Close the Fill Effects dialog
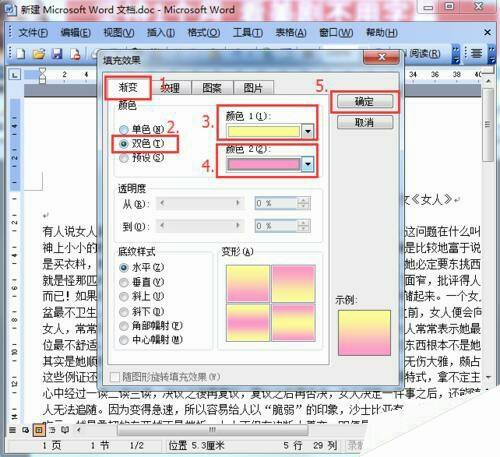This screenshot has height=457, width=500. tap(381, 57)
